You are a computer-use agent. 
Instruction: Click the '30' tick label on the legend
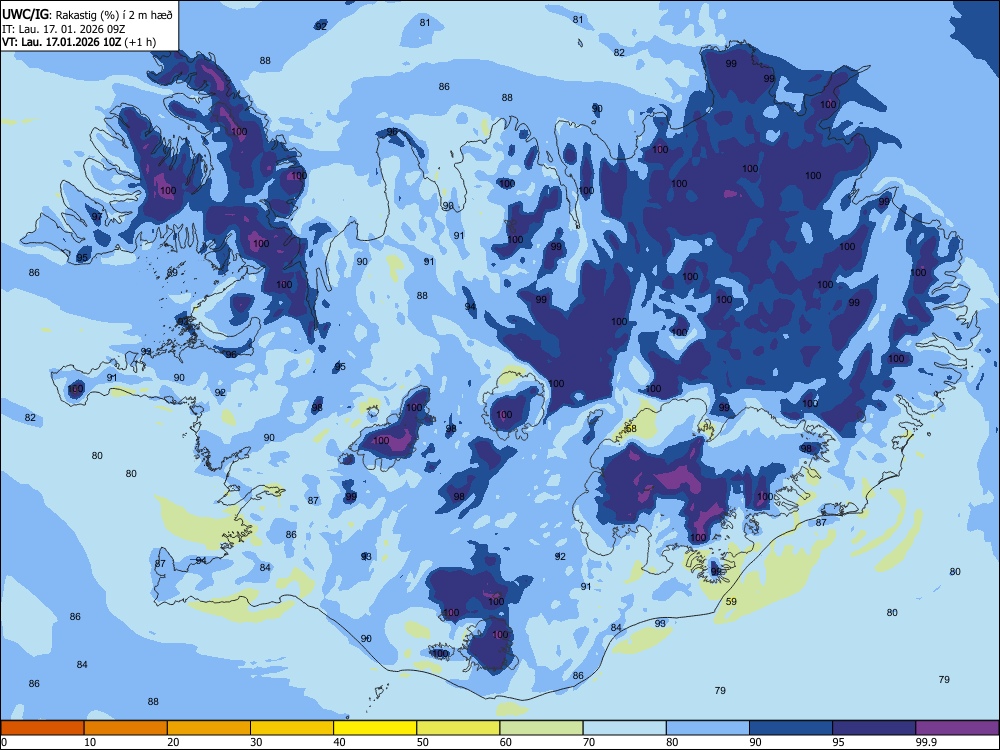[x=256, y=742]
